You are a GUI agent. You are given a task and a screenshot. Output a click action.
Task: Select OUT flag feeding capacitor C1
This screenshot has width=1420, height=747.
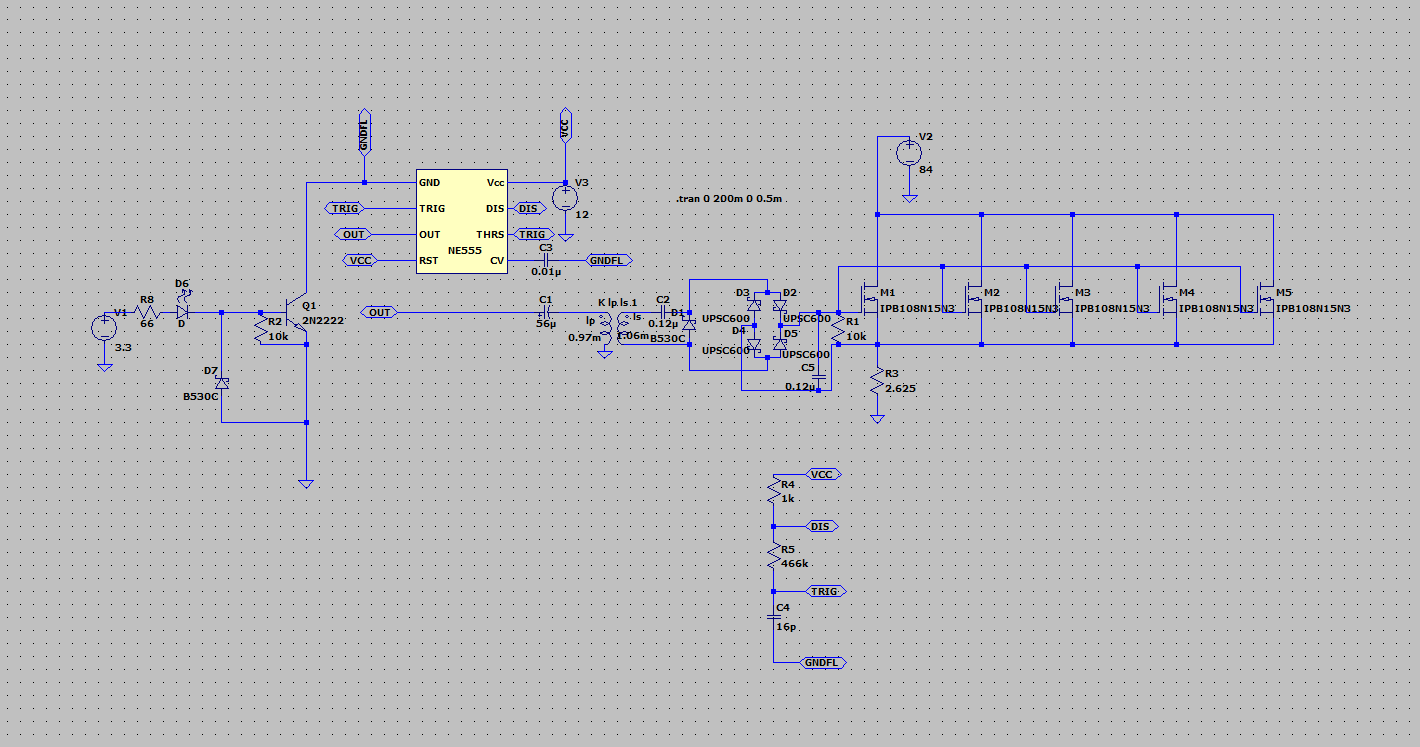coord(379,312)
